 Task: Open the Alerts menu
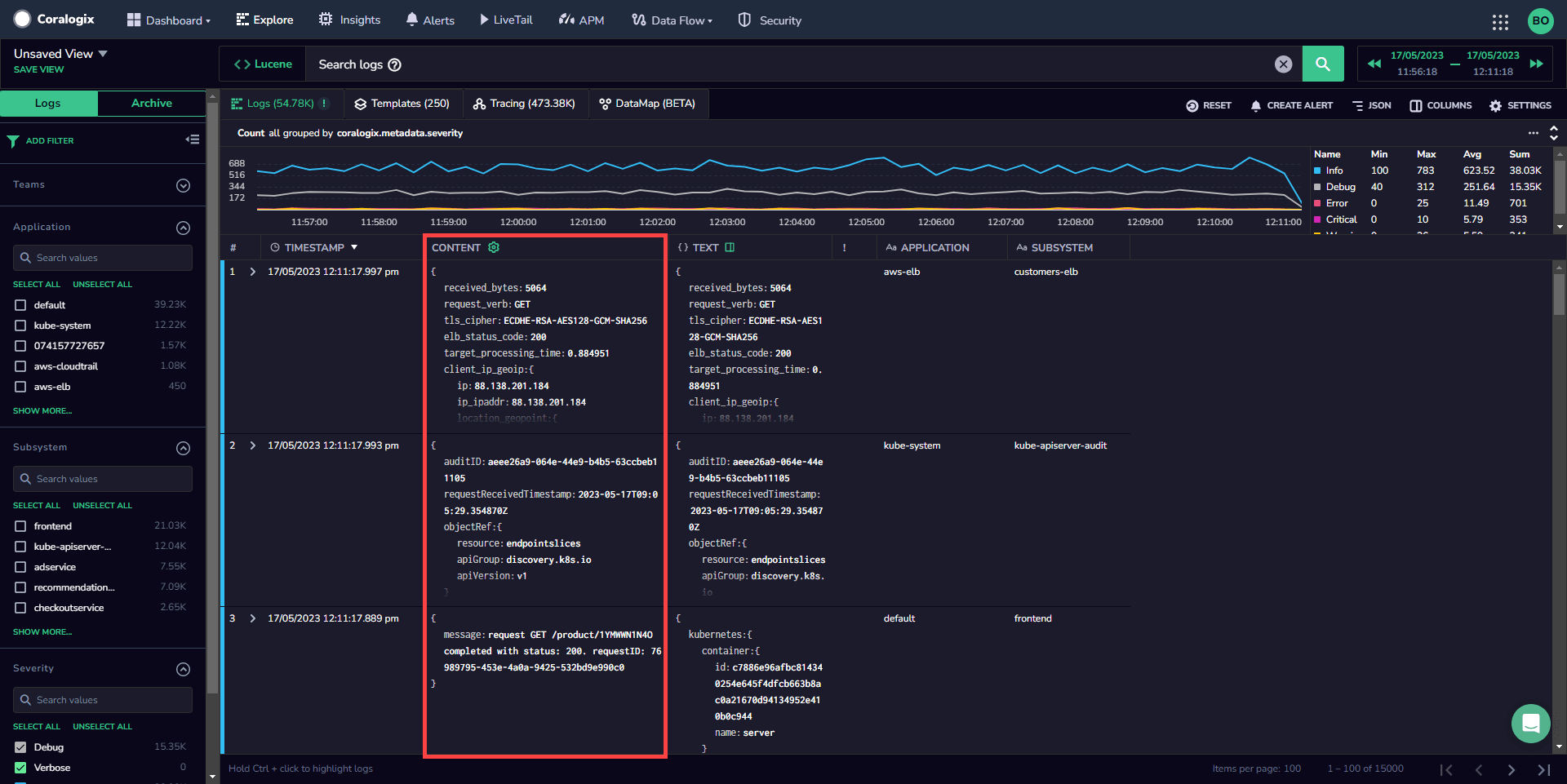[430, 20]
